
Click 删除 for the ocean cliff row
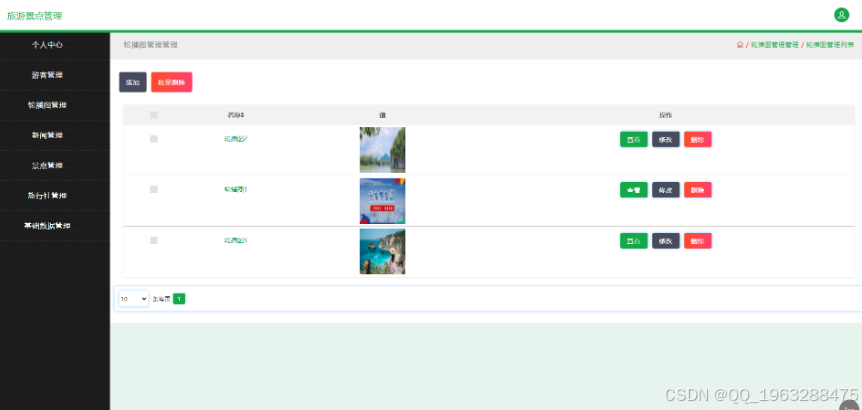(x=698, y=241)
